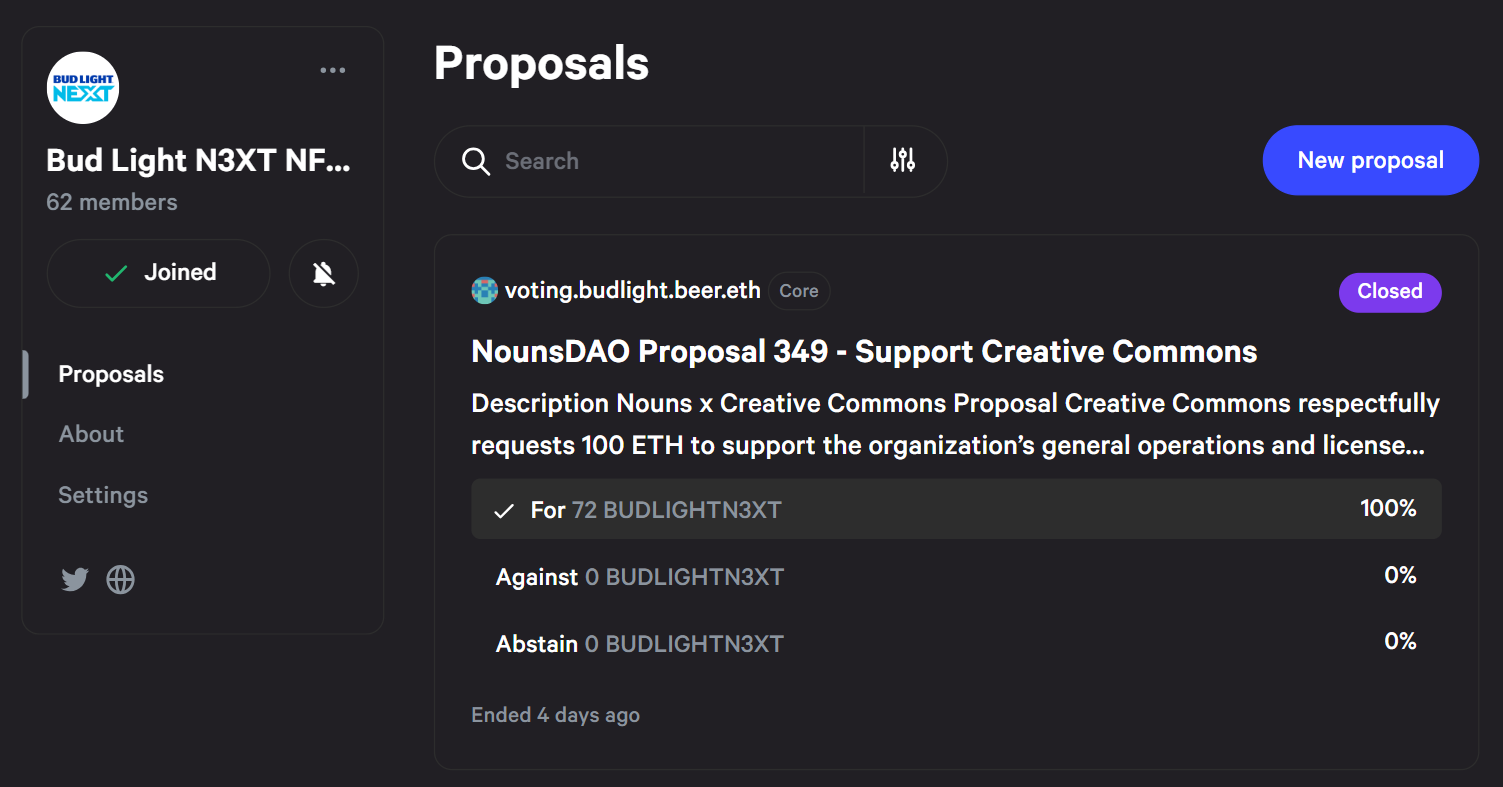Click the voting.budlight.beer.eth author avatar
Viewport: 1503px width, 787px height.
tap(484, 291)
